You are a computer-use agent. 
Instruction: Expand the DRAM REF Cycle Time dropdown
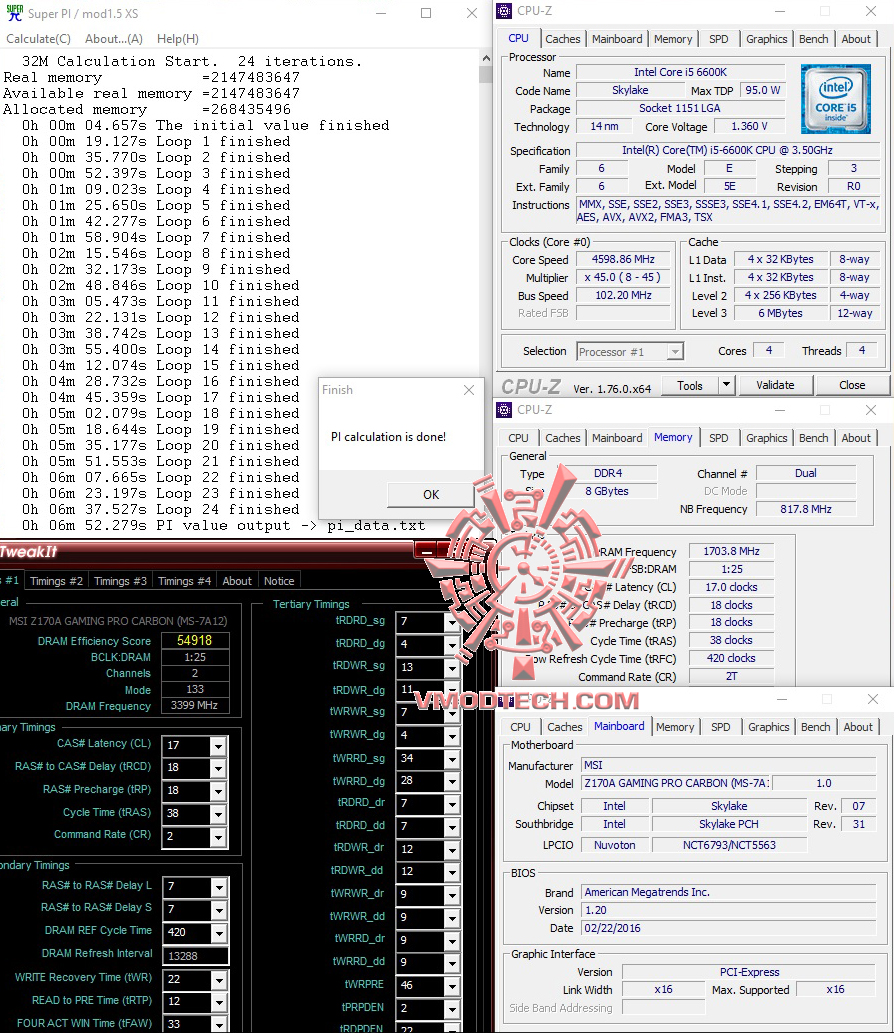coord(219,933)
